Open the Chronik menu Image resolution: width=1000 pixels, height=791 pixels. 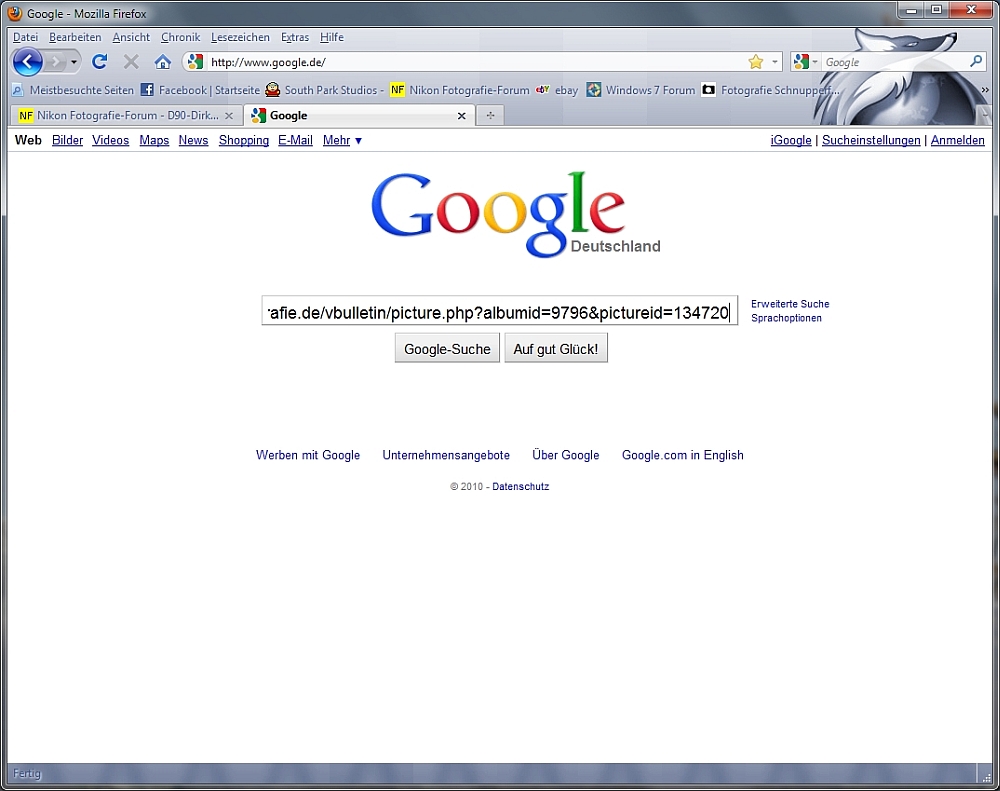[180, 37]
